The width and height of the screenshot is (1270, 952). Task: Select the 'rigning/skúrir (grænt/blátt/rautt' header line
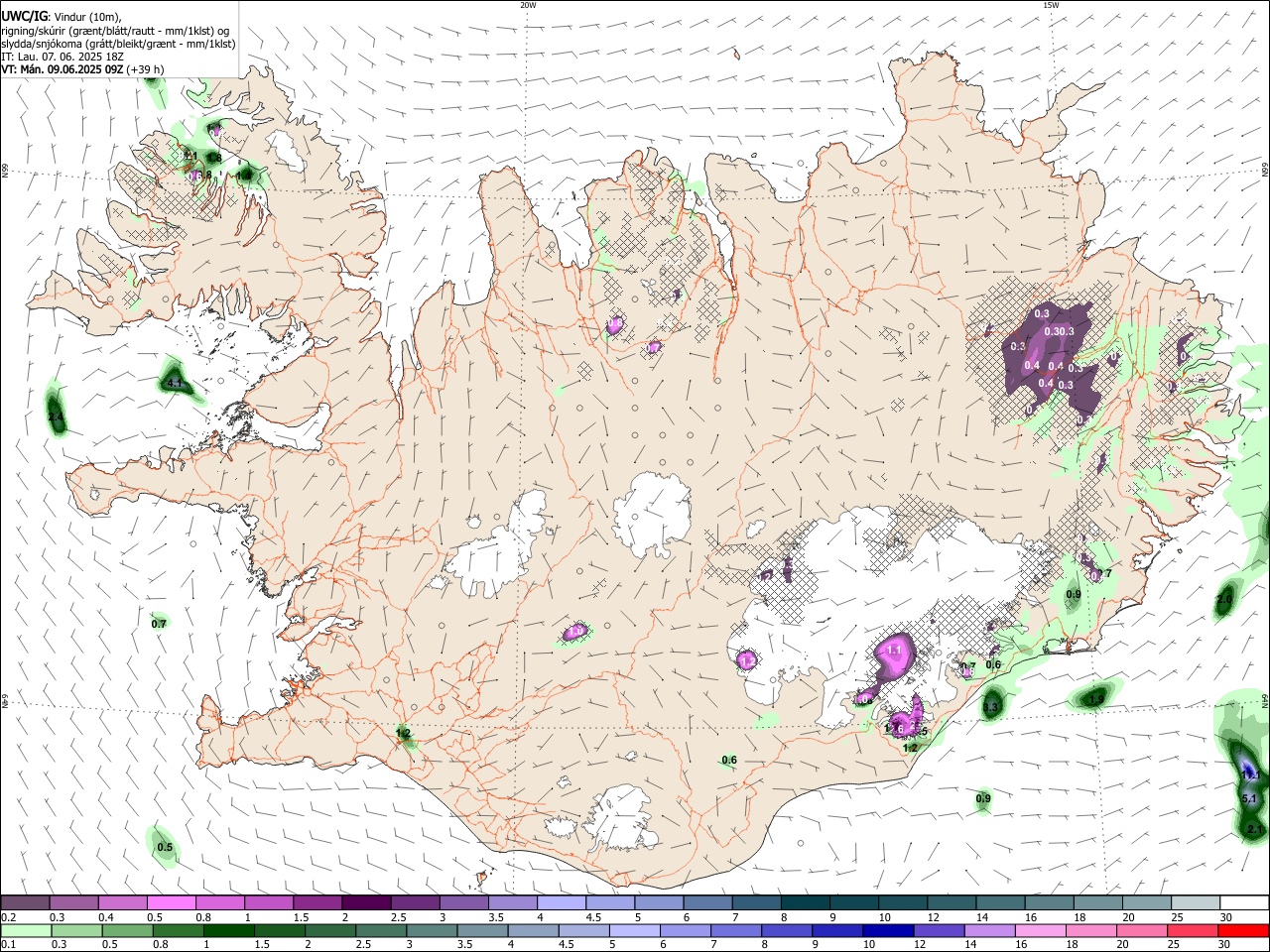pyautogui.click(x=116, y=31)
